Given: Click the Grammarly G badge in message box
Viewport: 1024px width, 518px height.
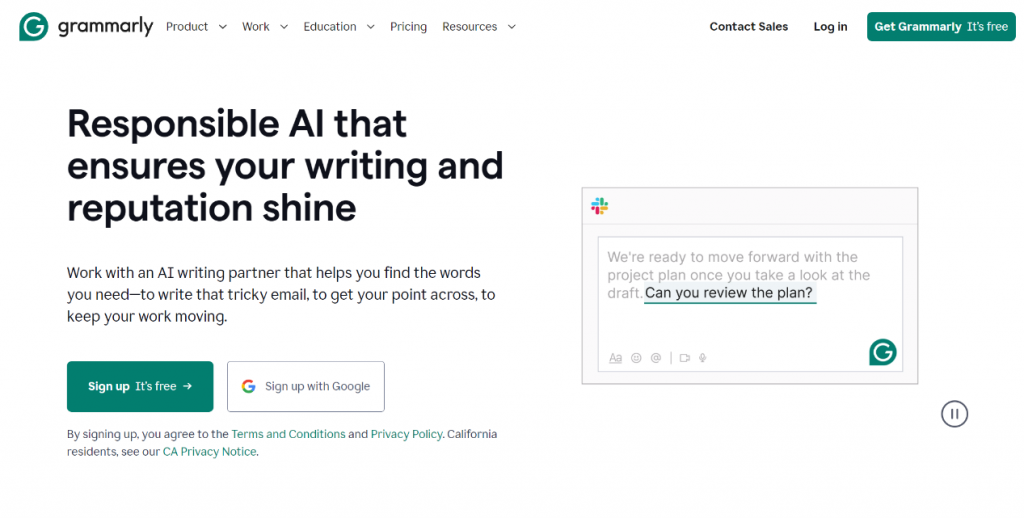Looking at the screenshot, I should (x=883, y=352).
